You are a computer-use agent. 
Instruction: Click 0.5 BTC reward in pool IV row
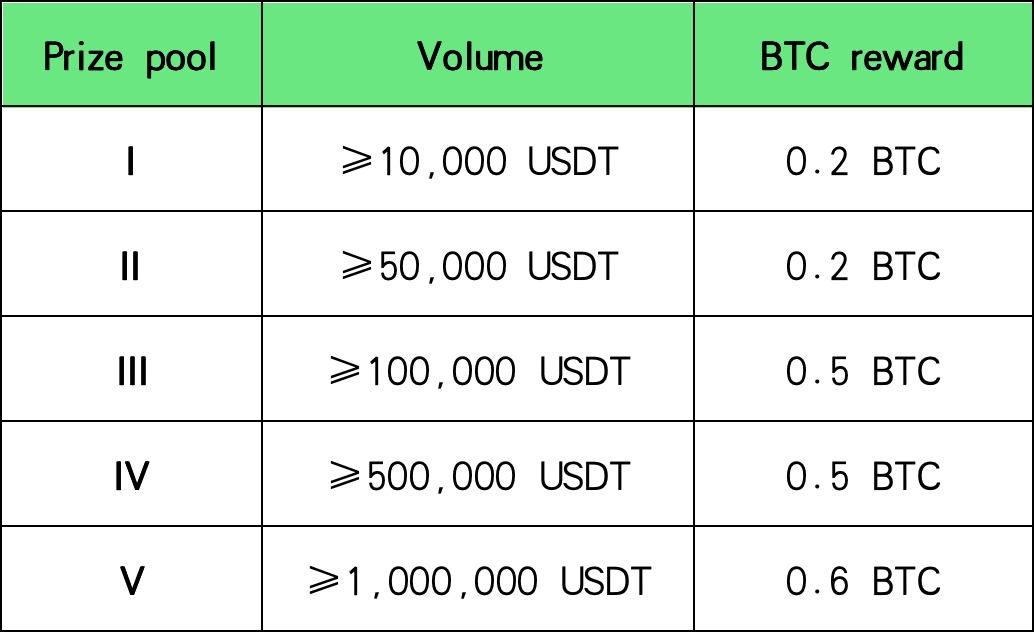pyautogui.click(x=863, y=477)
